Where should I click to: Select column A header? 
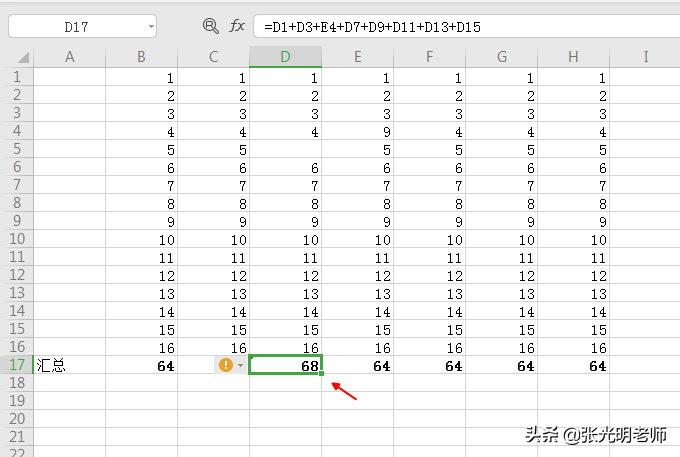tap(69, 57)
